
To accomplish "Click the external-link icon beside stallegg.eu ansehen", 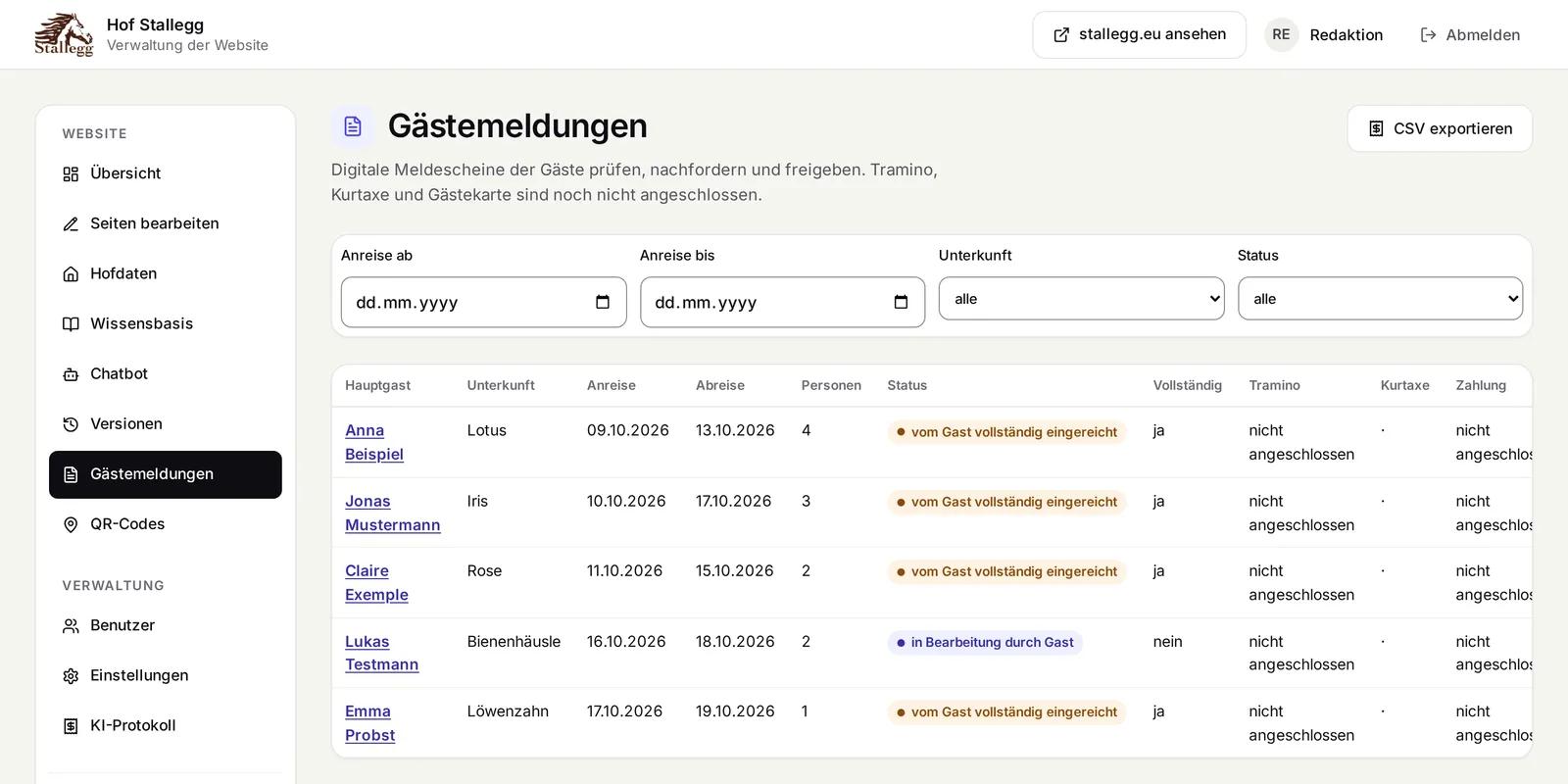I will pos(1061,35).
